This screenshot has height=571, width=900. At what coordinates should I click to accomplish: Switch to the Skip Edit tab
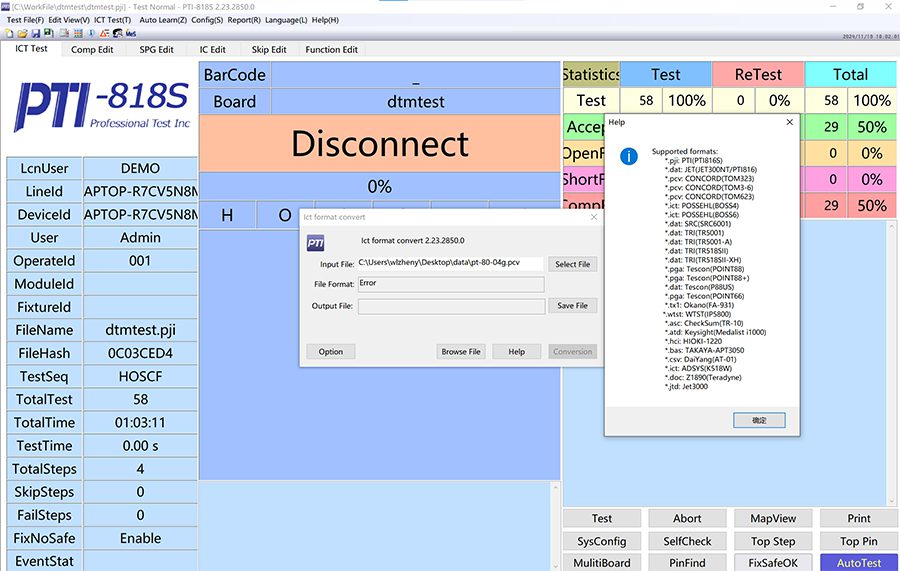click(269, 50)
